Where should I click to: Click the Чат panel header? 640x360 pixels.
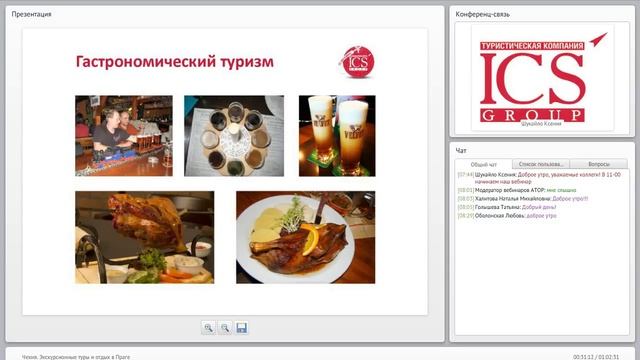tap(461, 151)
